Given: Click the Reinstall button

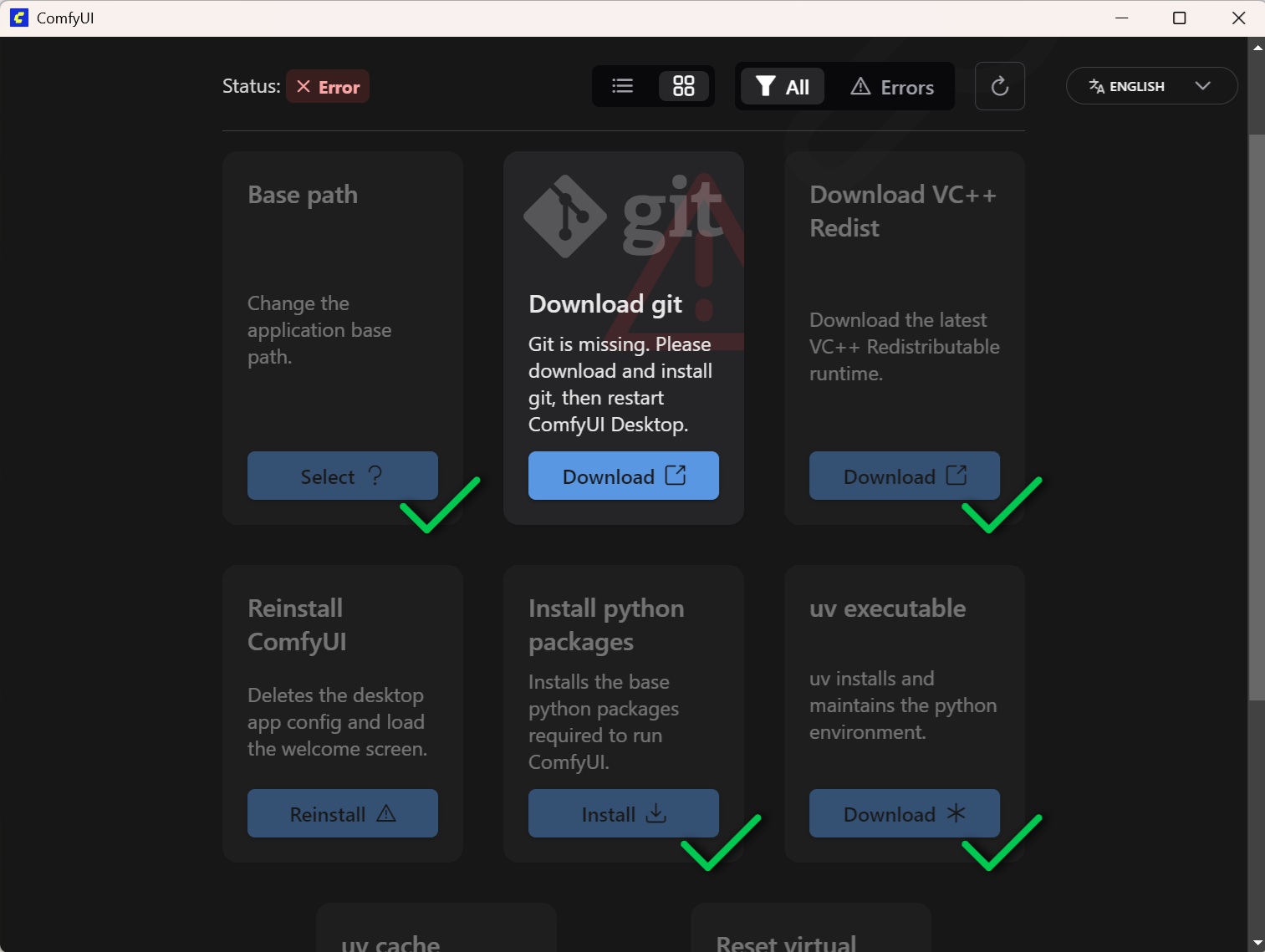Looking at the screenshot, I should (x=343, y=813).
